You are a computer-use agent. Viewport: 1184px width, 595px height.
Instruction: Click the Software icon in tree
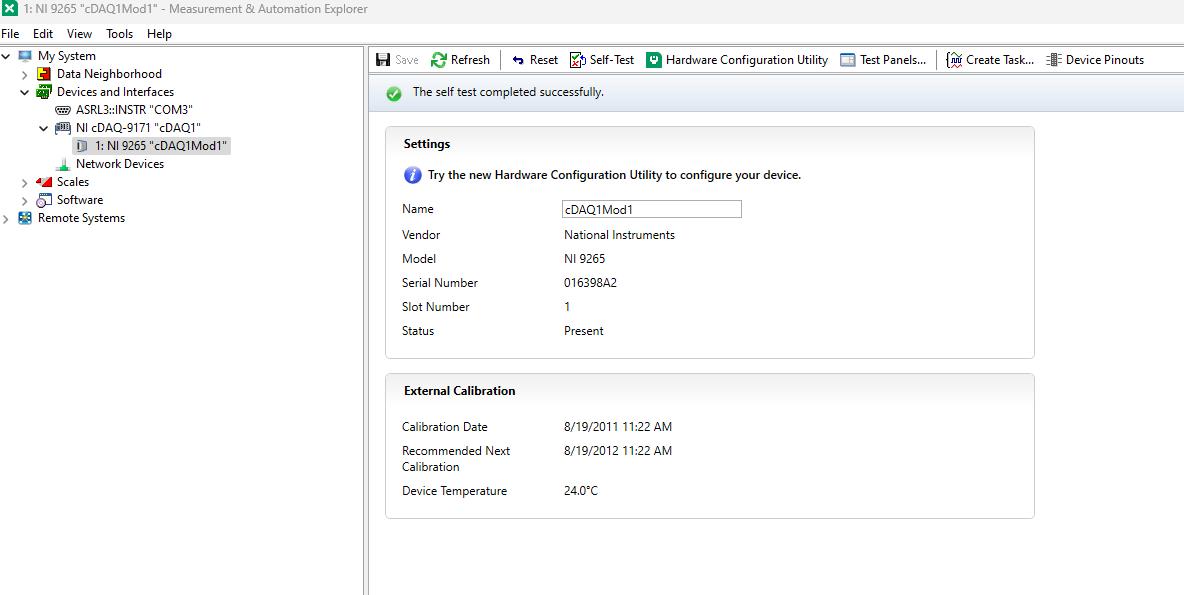[x=45, y=200]
